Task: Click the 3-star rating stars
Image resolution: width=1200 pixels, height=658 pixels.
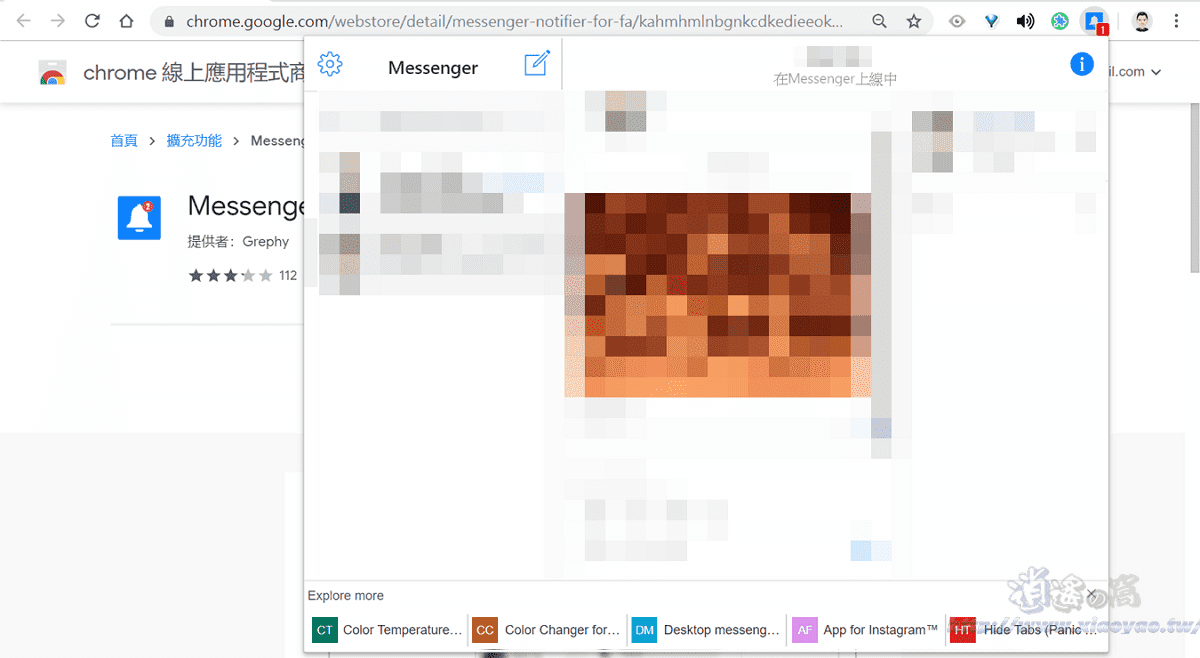Action: pos(230,275)
